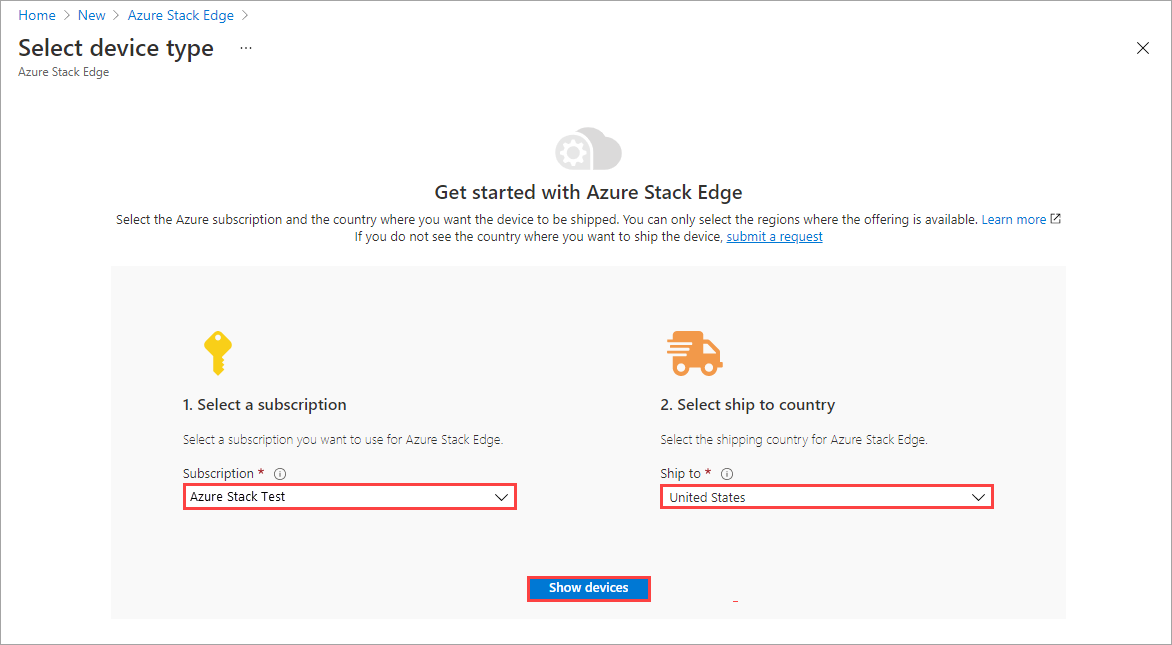Click the yellow key subscription icon
1172x645 pixels.
(x=218, y=352)
